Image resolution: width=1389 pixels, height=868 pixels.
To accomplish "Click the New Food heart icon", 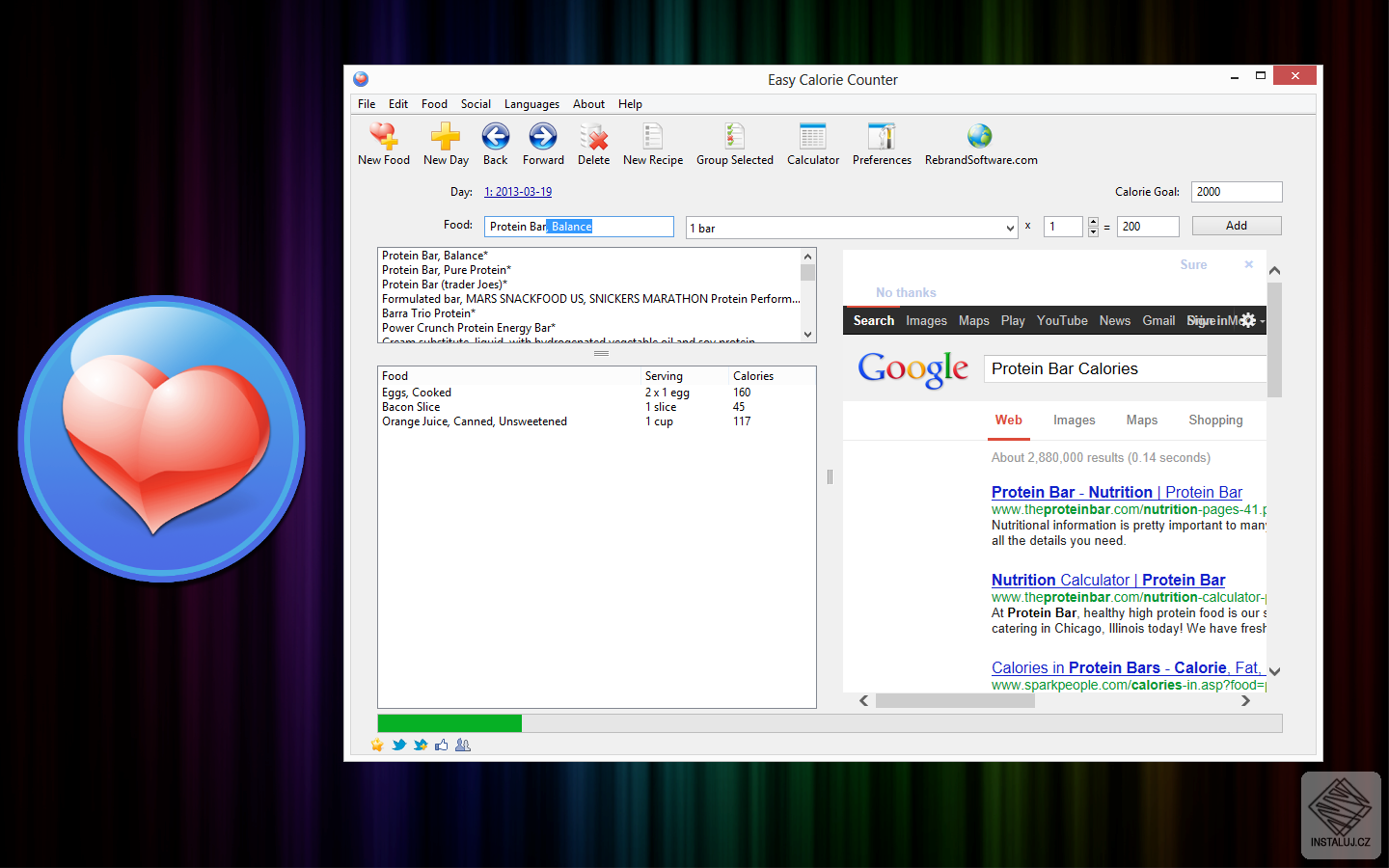I will (384, 137).
